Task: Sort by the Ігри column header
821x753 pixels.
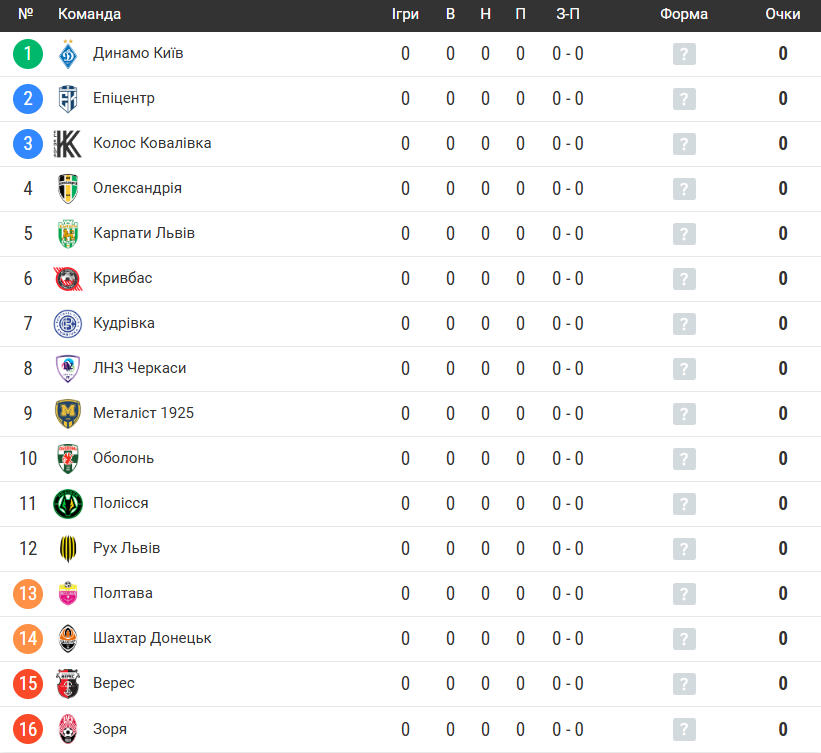Action: click(405, 14)
